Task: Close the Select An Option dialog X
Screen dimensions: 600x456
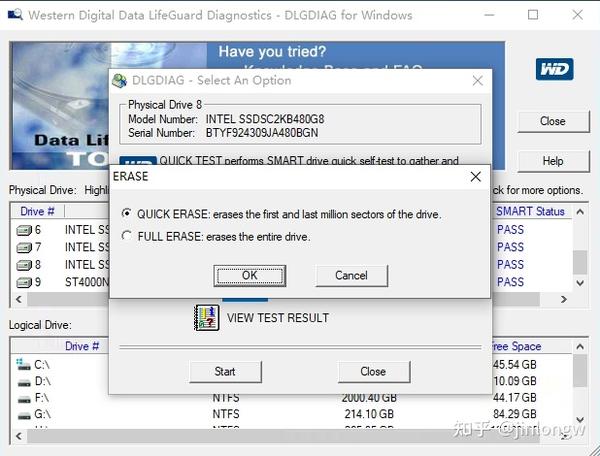Action: [478, 81]
